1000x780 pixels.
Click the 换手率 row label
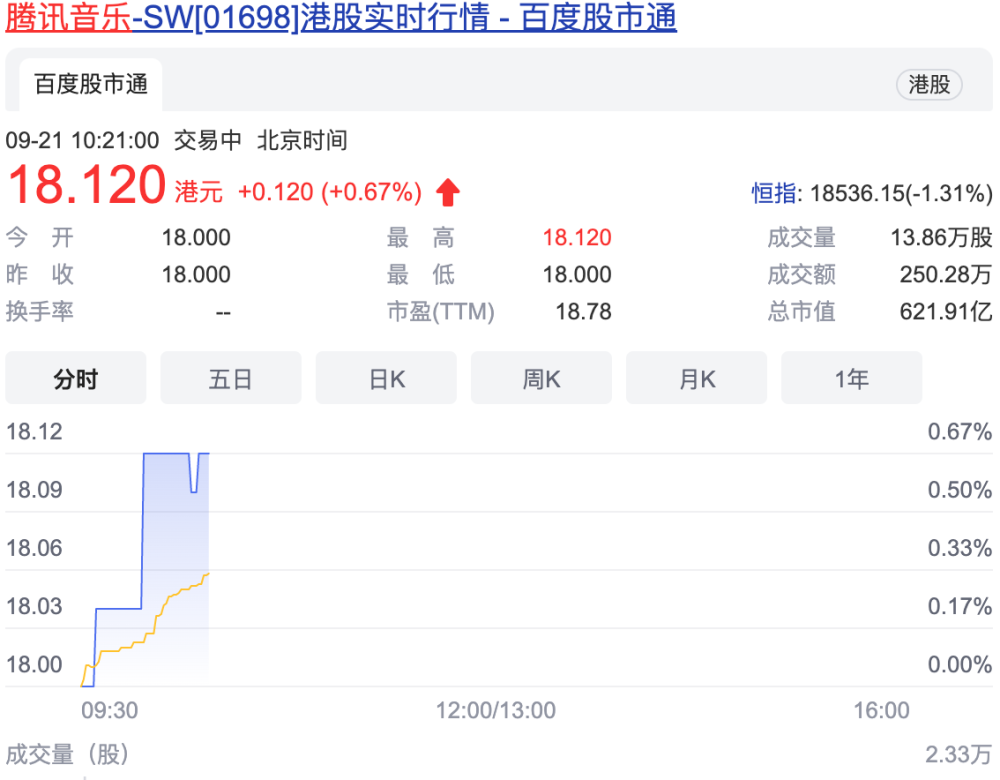click(40, 312)
